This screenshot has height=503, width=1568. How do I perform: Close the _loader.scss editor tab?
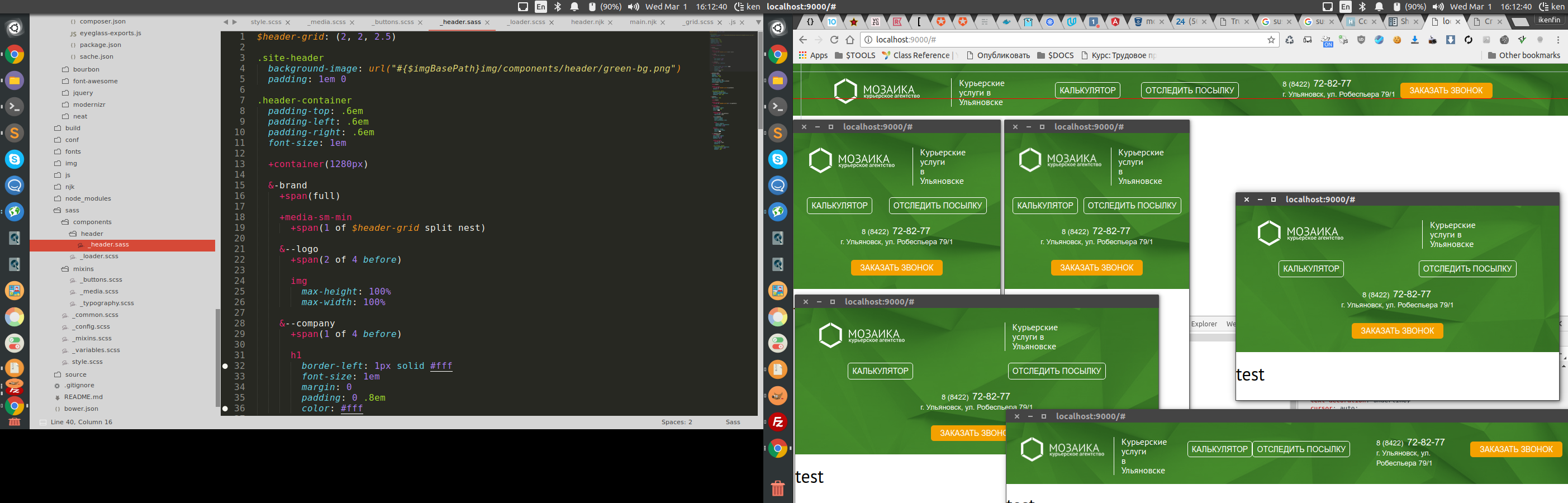(x=552, y=22)
